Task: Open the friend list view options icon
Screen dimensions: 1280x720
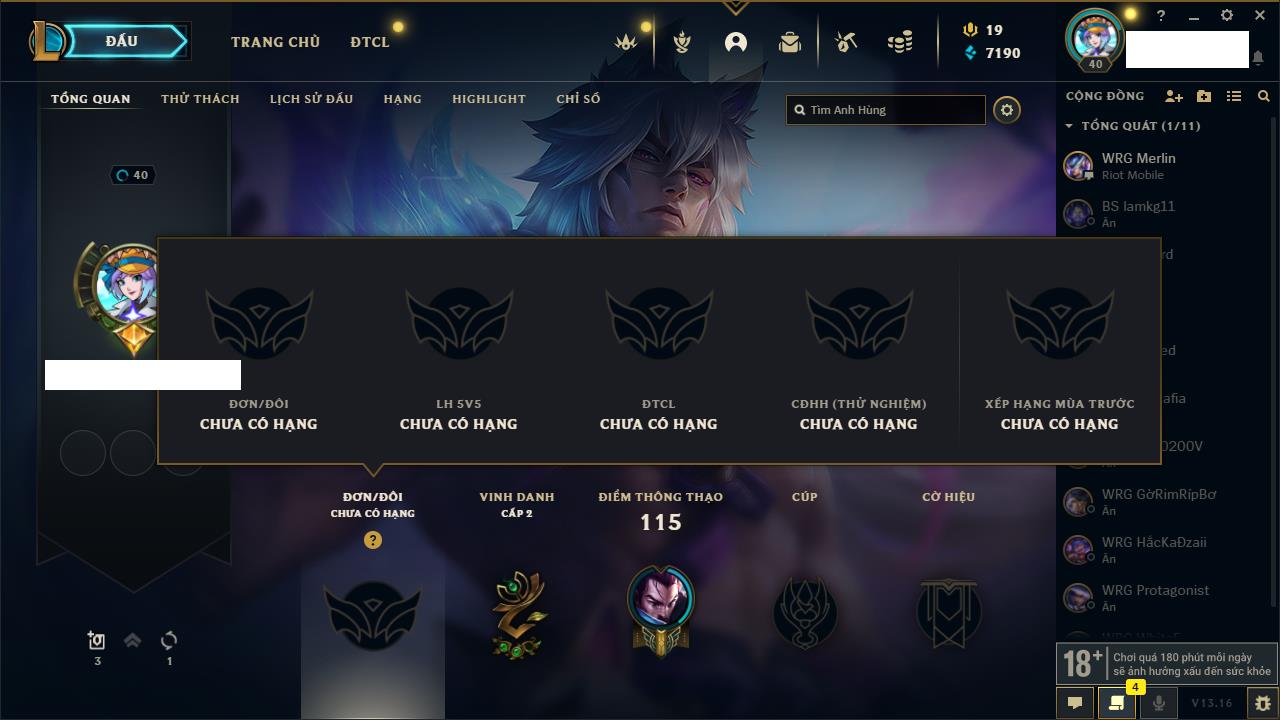Action: (1234, 96)
